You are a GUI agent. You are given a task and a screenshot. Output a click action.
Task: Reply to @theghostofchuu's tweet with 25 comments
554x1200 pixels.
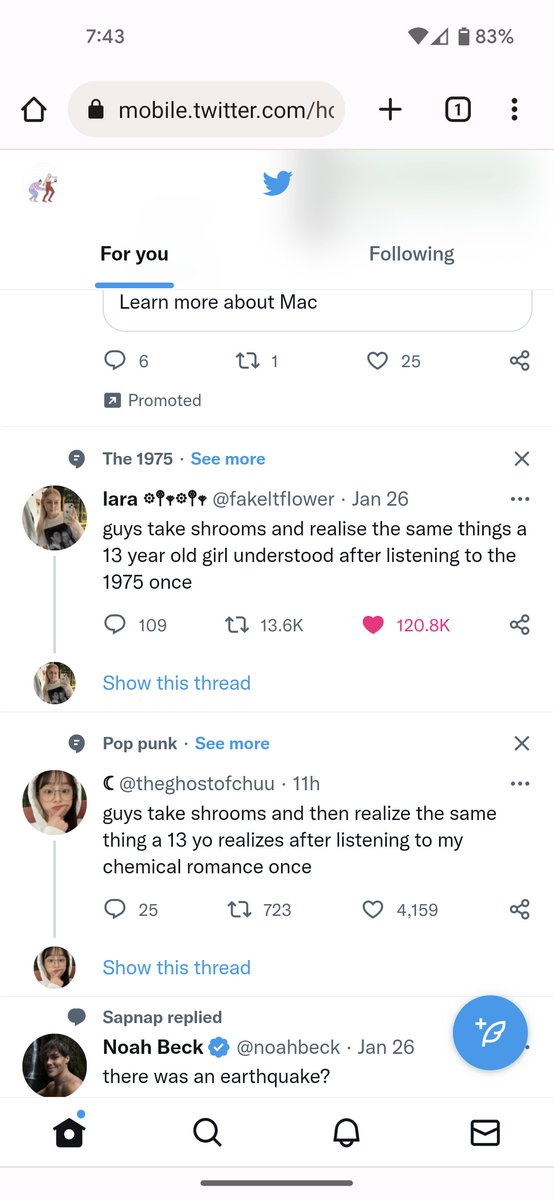pos(116,909)
